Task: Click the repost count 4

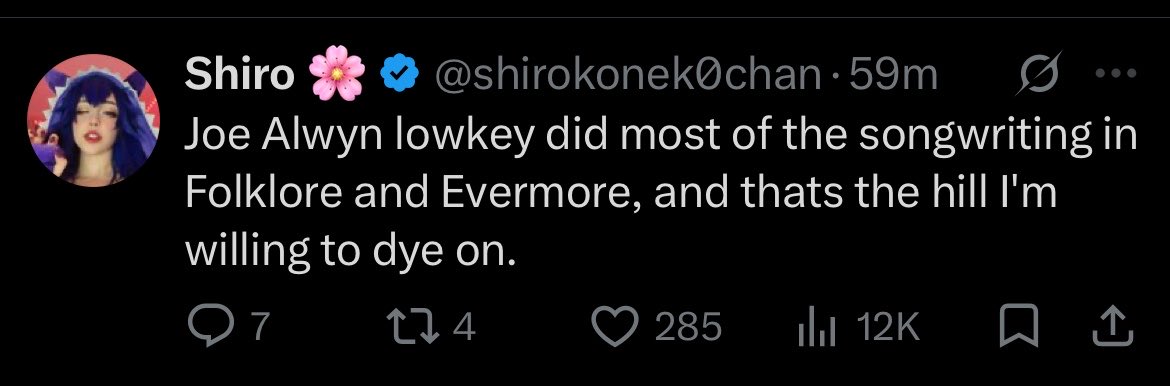Action: click(464, 327)
